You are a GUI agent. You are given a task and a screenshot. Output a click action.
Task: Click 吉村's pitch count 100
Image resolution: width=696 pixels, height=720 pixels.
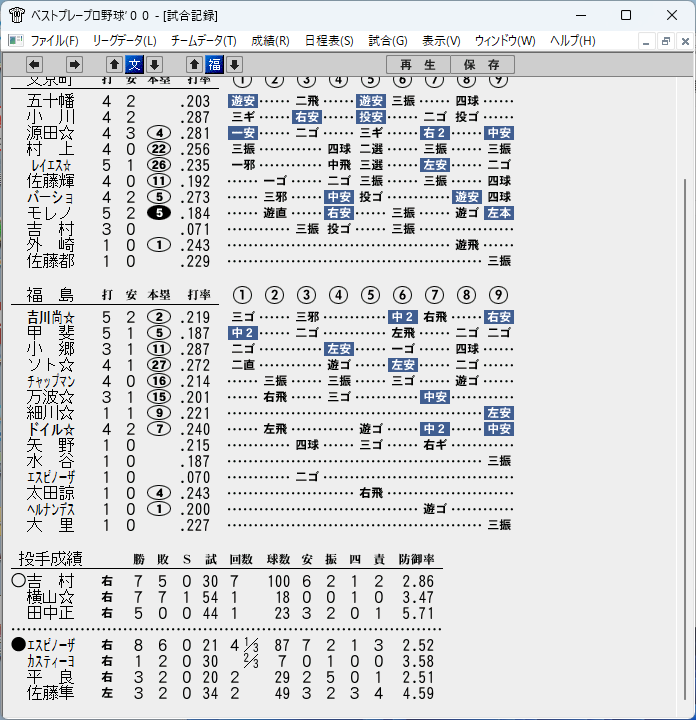tap(279, 581)
